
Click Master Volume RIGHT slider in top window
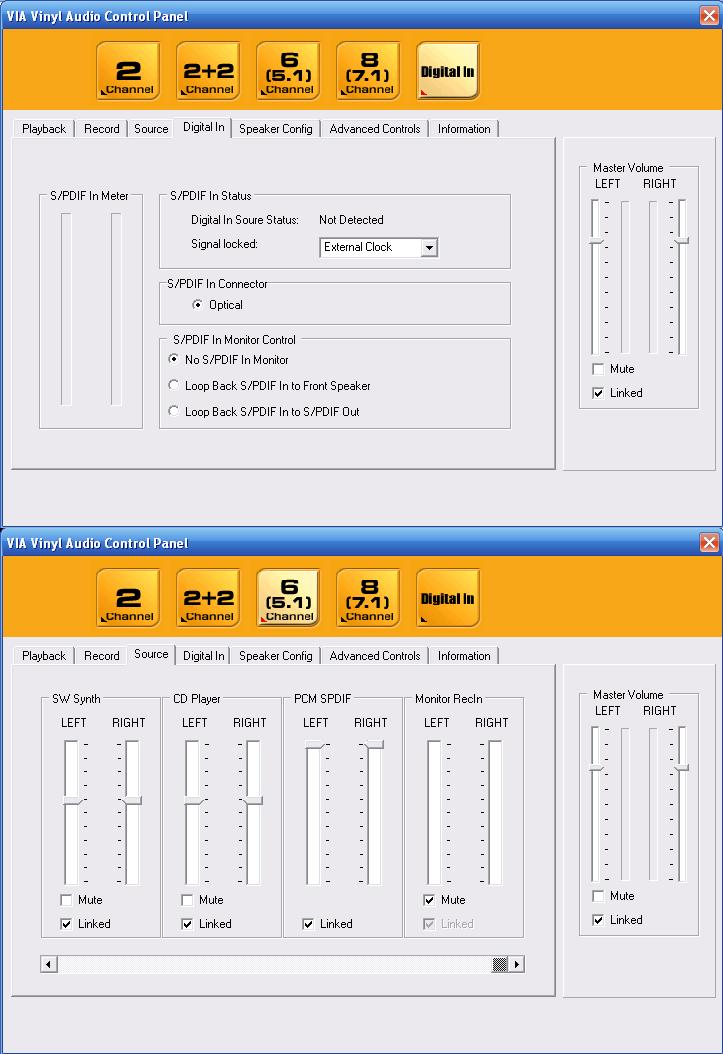coord(681,241)
